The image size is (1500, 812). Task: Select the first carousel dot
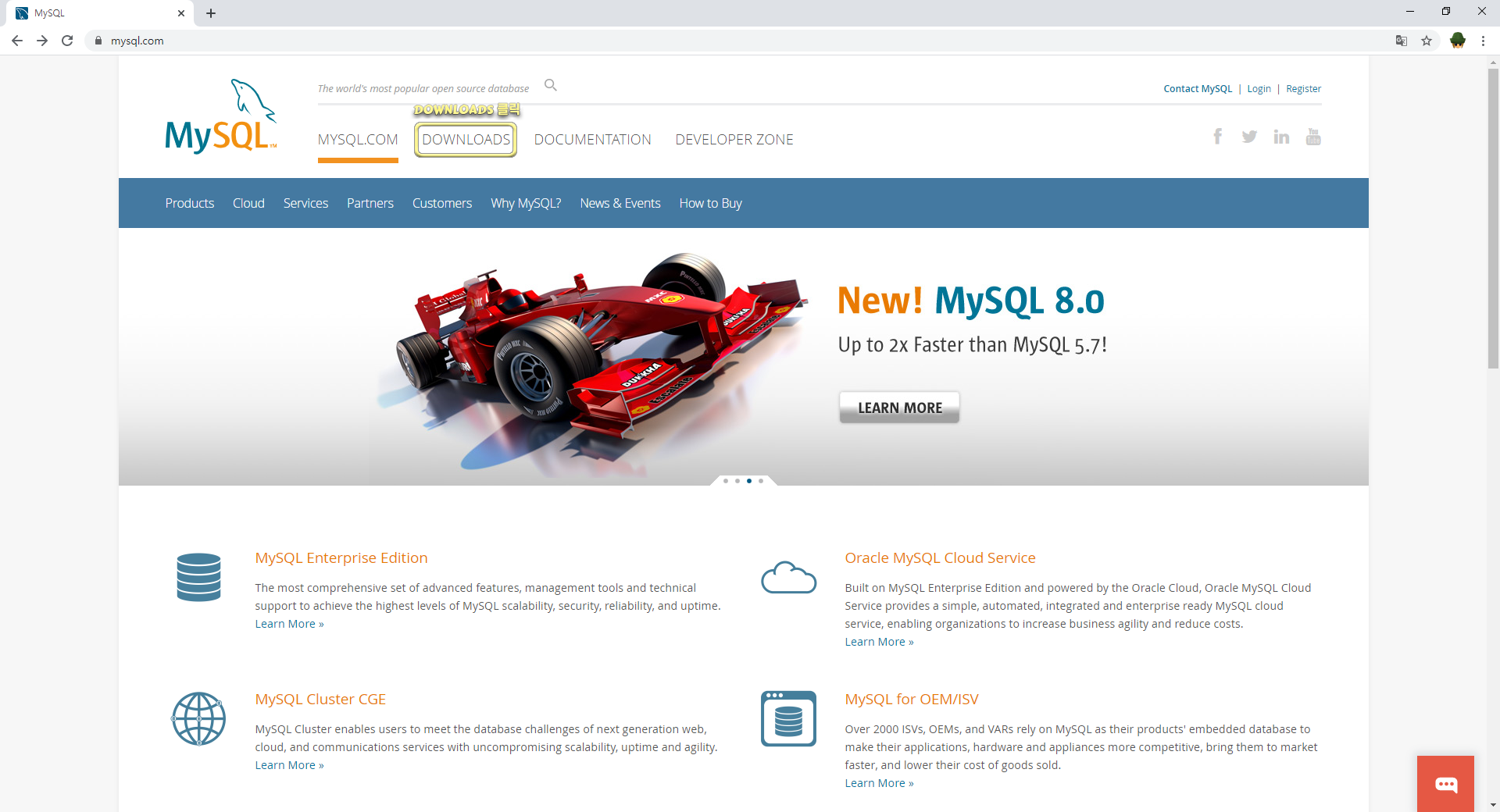[726, 481]
